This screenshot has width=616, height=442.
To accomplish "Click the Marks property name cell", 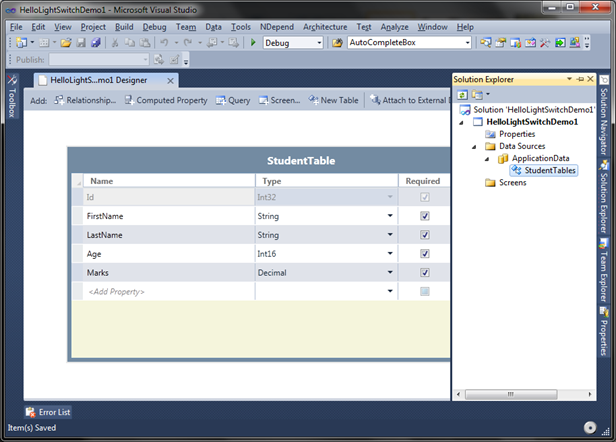I will click(169, 273).
